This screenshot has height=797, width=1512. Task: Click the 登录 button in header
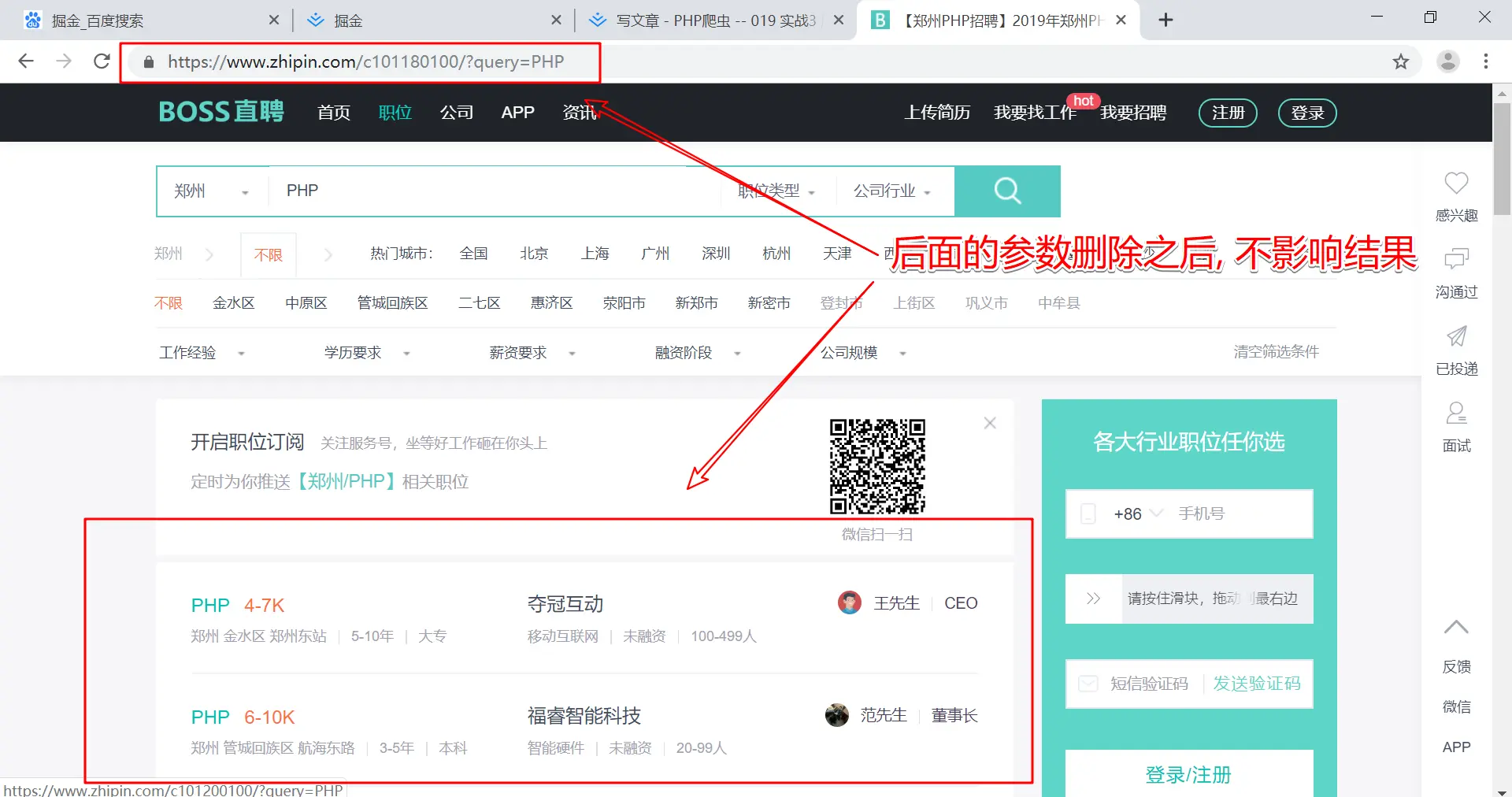pyautogui.click(x=1307, y=113)
